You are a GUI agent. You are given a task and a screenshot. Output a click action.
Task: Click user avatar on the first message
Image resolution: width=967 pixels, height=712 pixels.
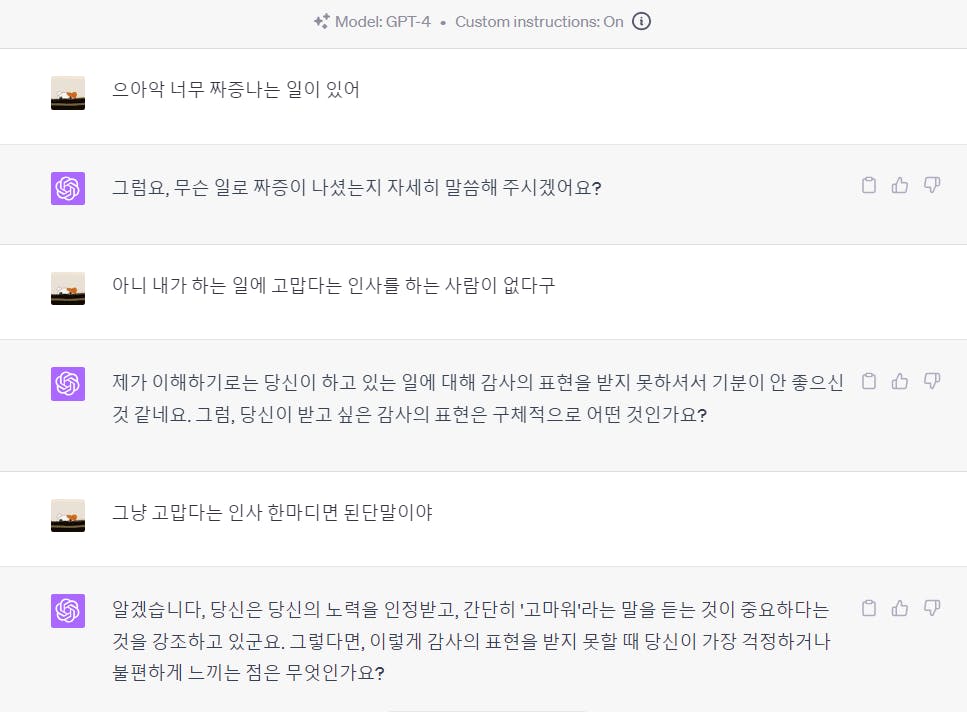click(x=68, y=93)
